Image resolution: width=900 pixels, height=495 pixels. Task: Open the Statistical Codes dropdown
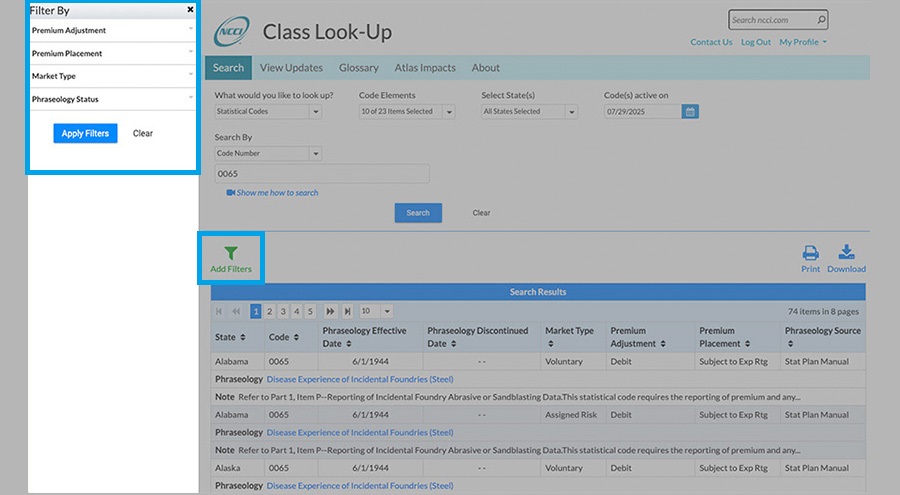point(269,111)
